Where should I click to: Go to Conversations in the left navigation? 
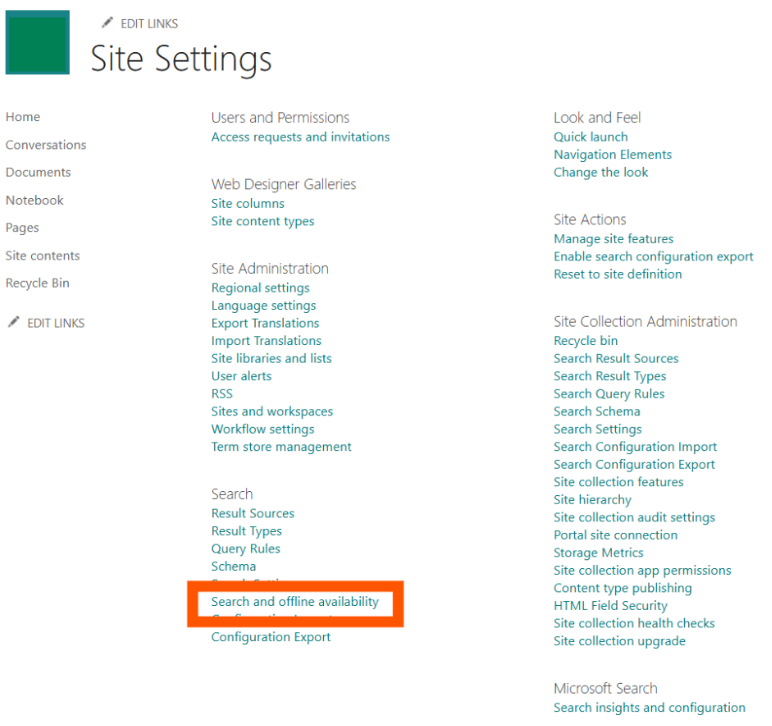[x=46, y=145]
